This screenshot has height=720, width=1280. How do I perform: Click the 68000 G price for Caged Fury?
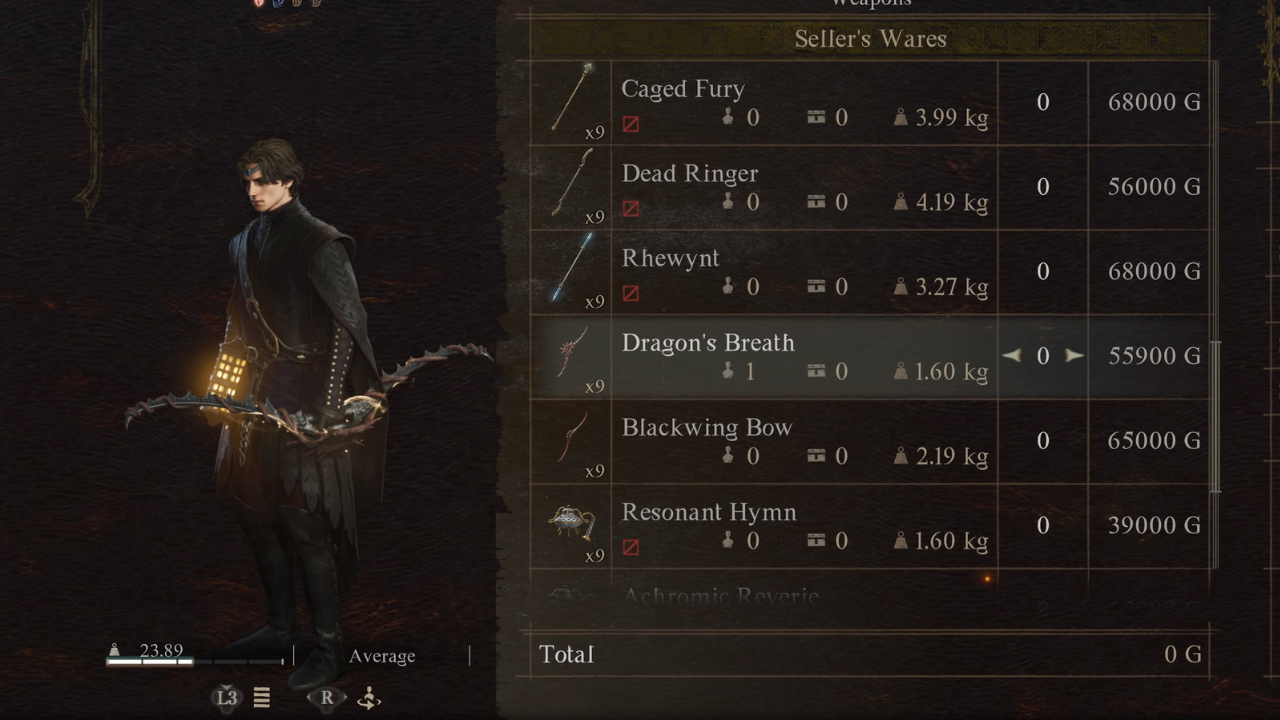(1154, 102)
